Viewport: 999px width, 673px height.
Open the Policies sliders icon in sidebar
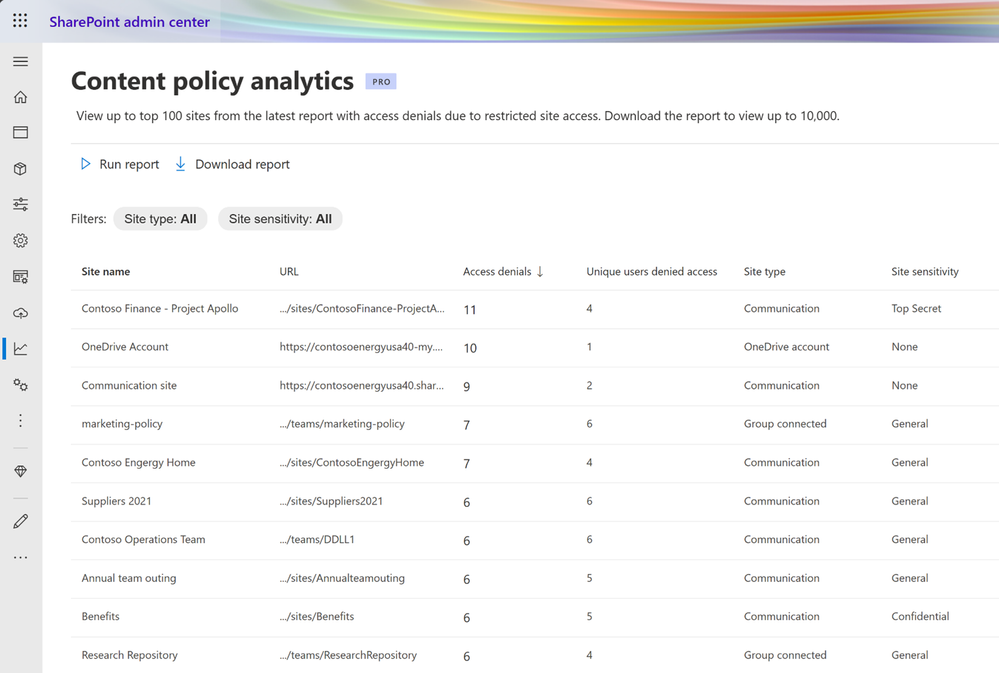[20, 205]
